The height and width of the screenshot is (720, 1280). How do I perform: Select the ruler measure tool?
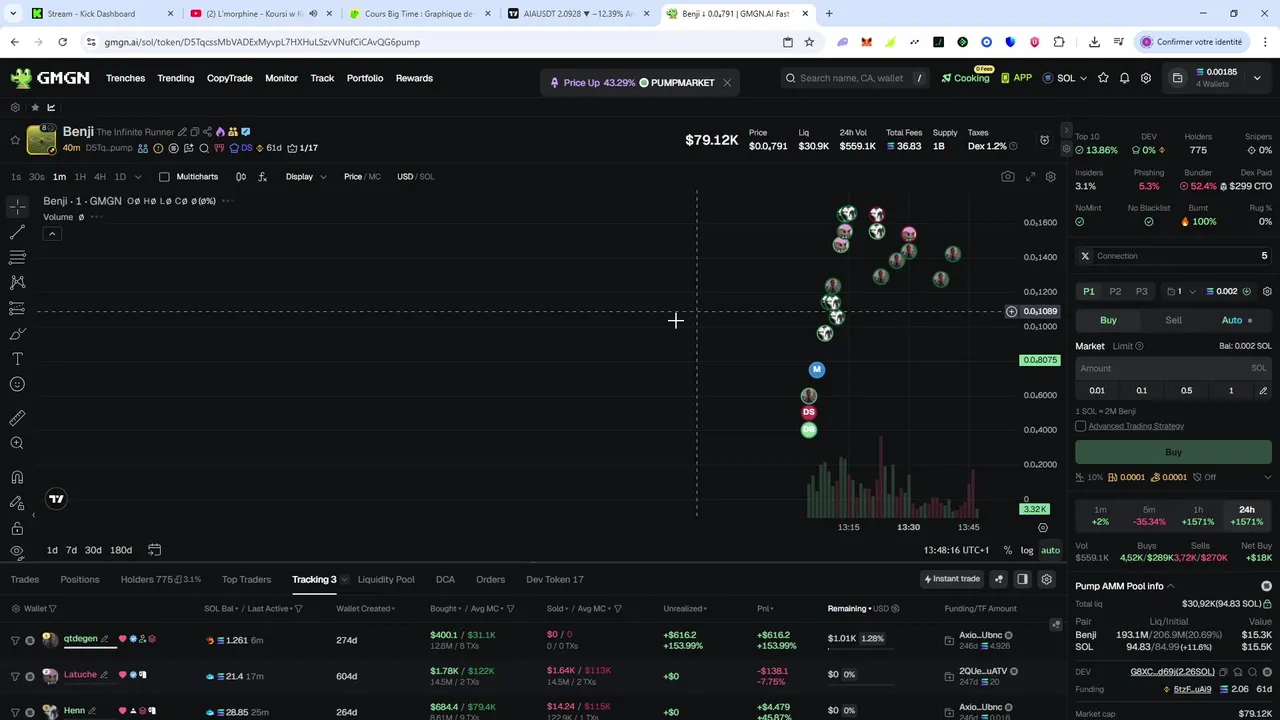17,418
